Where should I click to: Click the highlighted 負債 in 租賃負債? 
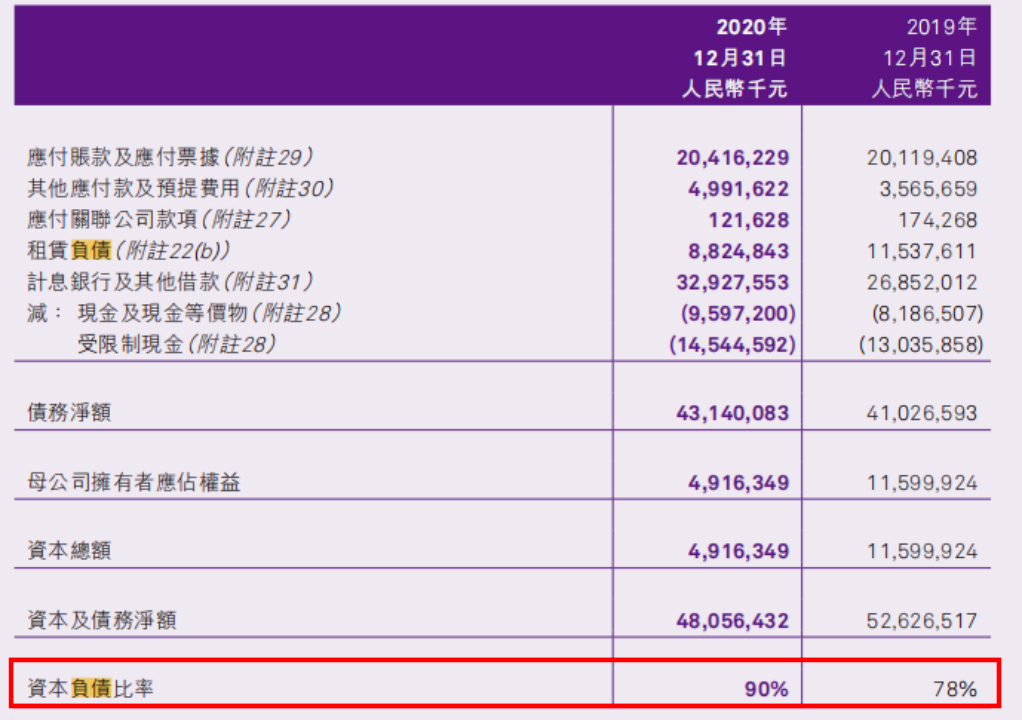click(91, 251)
